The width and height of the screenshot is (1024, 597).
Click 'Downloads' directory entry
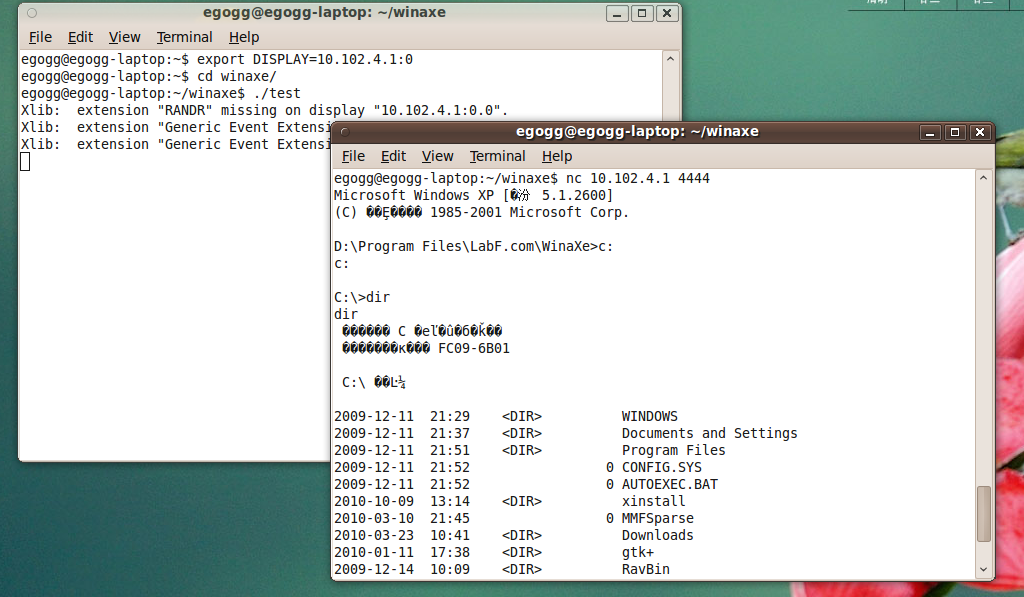point(658,535)
